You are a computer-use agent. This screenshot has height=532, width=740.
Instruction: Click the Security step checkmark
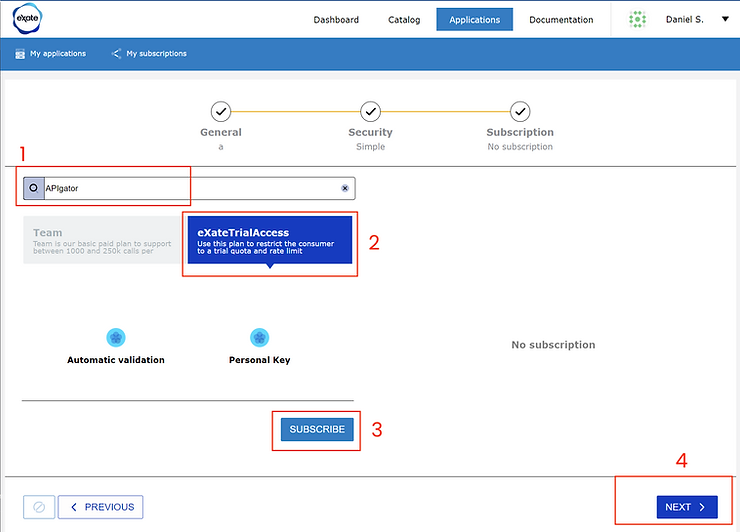[370, 111]
